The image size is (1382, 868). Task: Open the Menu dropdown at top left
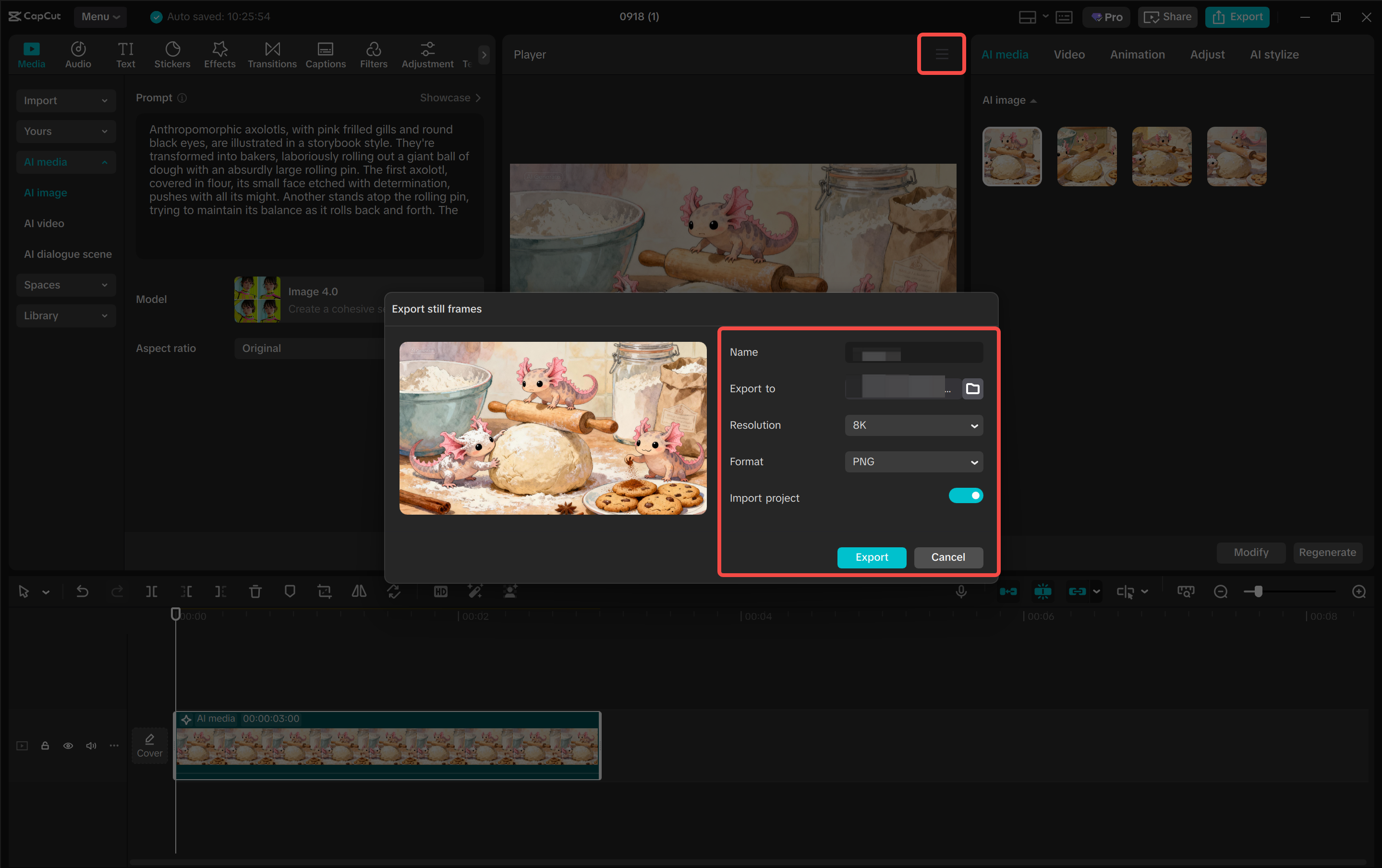[x=100, y=17]
